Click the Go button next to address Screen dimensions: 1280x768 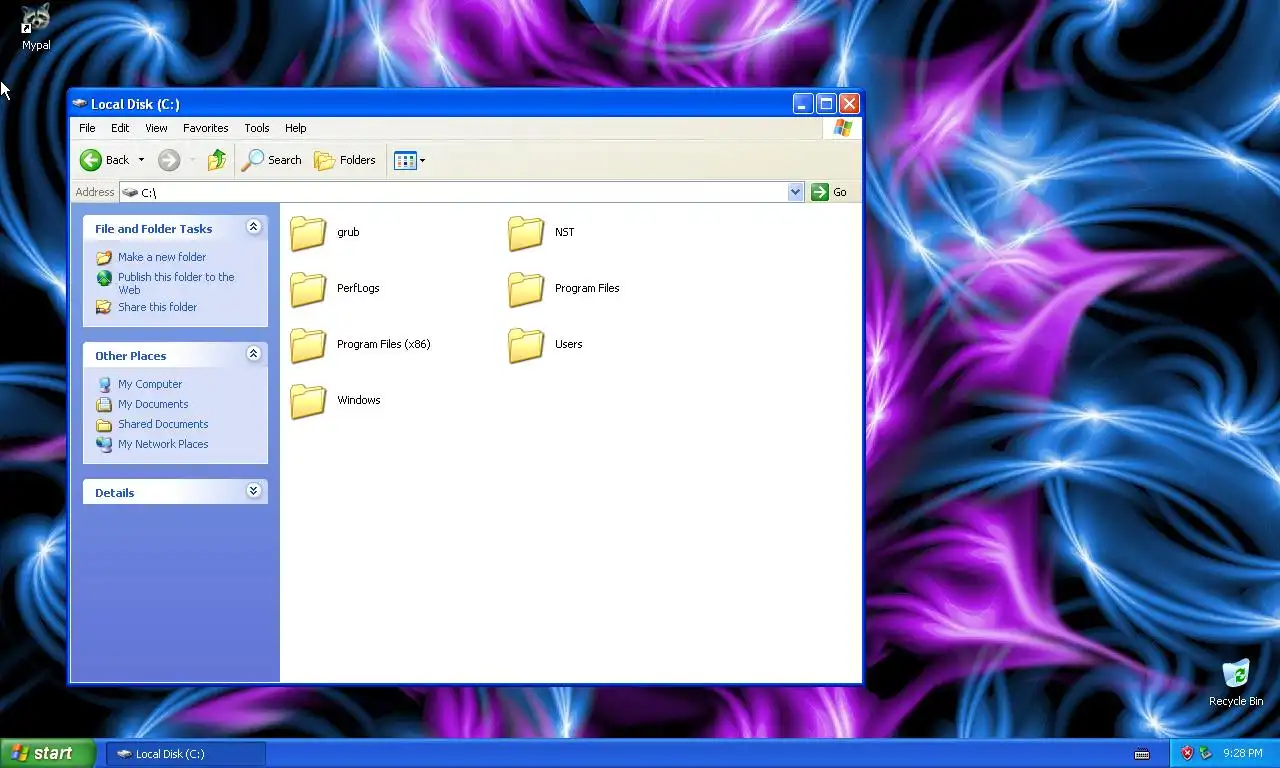(x=829, y=192)
